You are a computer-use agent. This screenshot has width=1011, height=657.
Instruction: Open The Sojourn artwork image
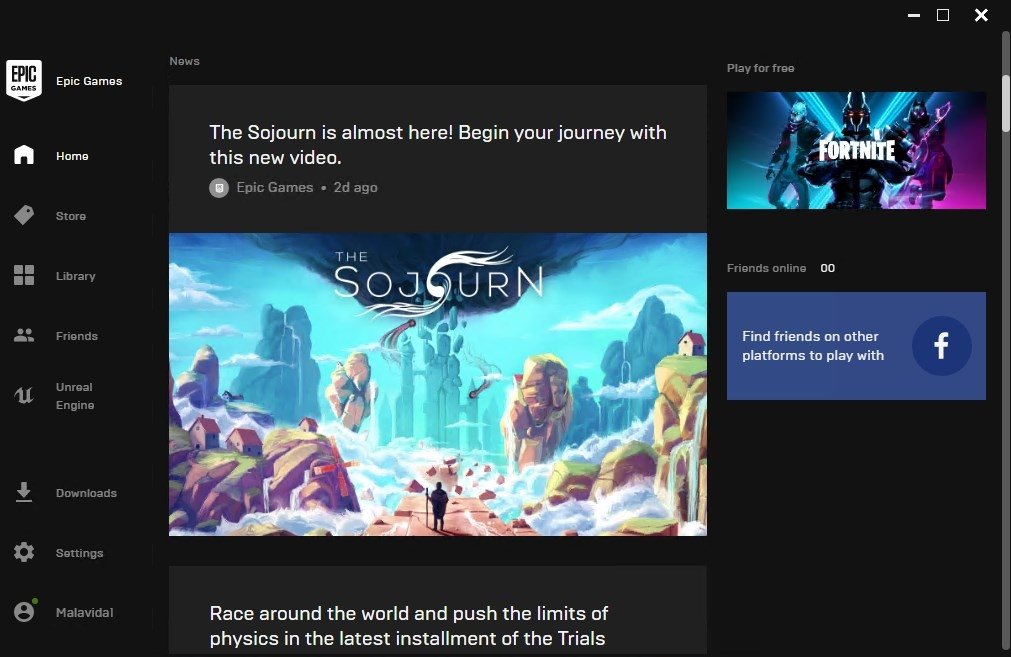[438, 384]
